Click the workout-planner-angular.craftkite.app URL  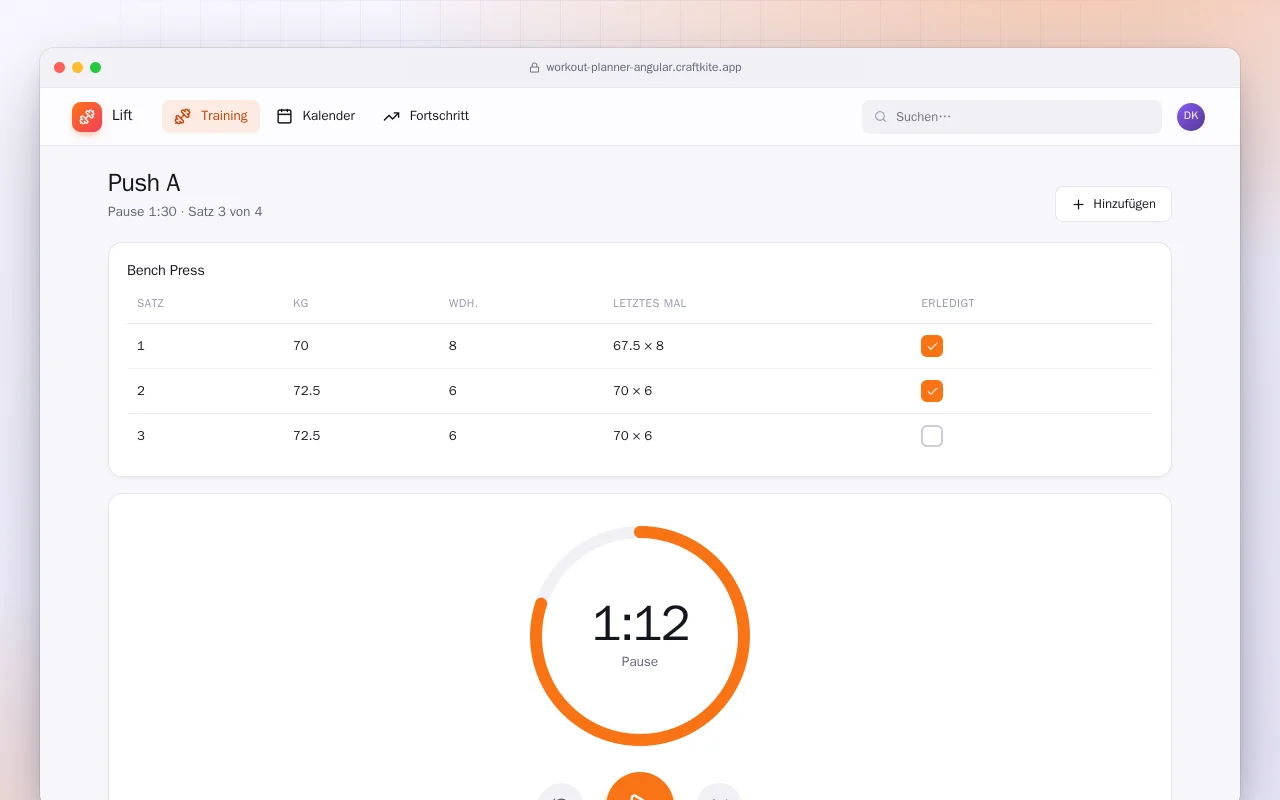click(643, 68)
